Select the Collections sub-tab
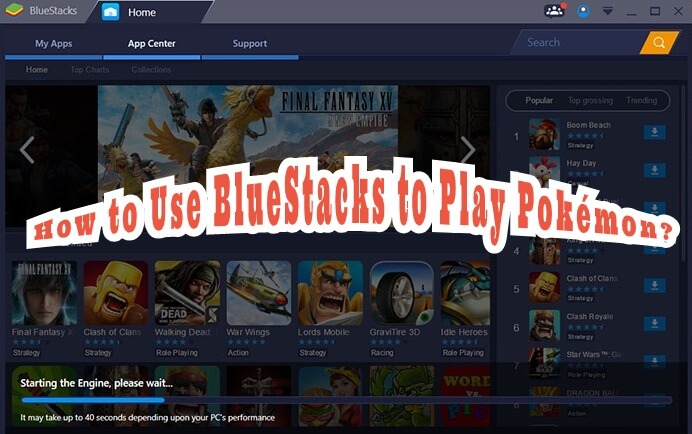Image resolution: width=692 pixels, height=434 pixels. (151, 69)
